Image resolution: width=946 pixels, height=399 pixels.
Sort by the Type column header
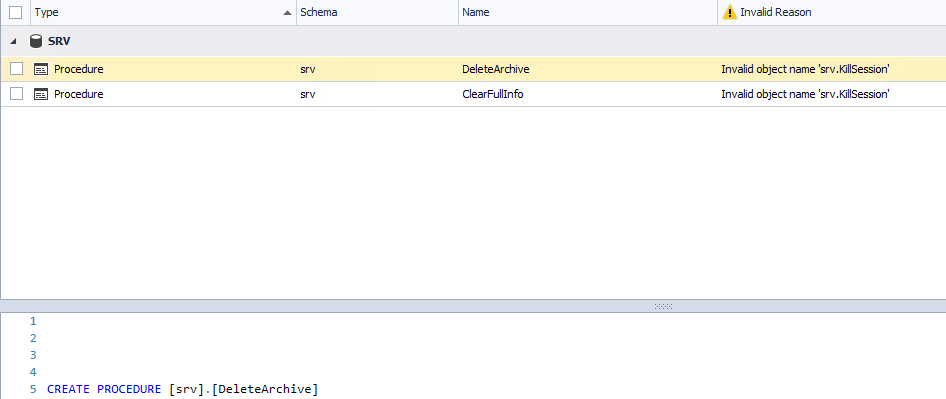[163, 12]
